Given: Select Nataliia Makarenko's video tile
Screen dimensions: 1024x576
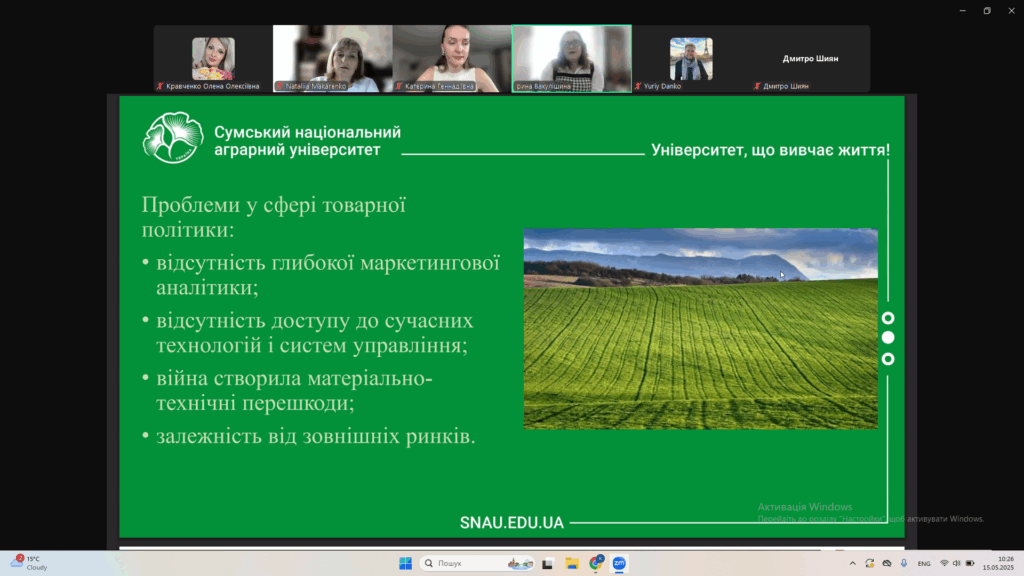Looking at the screenshot, I should click(x=332, y=59).
